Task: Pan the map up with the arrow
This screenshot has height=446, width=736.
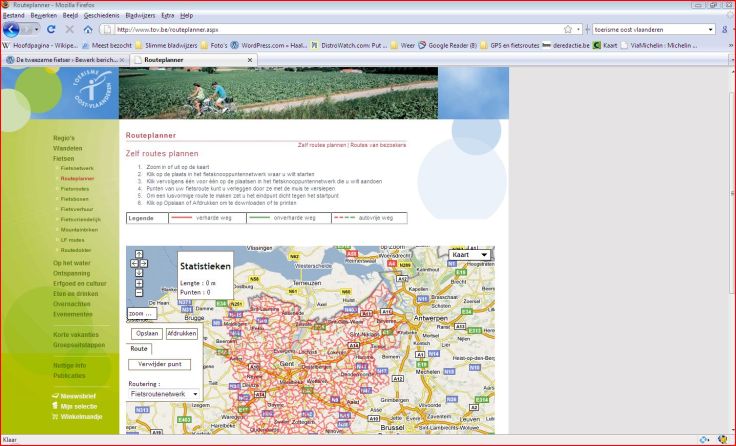Action: point(139,254)
